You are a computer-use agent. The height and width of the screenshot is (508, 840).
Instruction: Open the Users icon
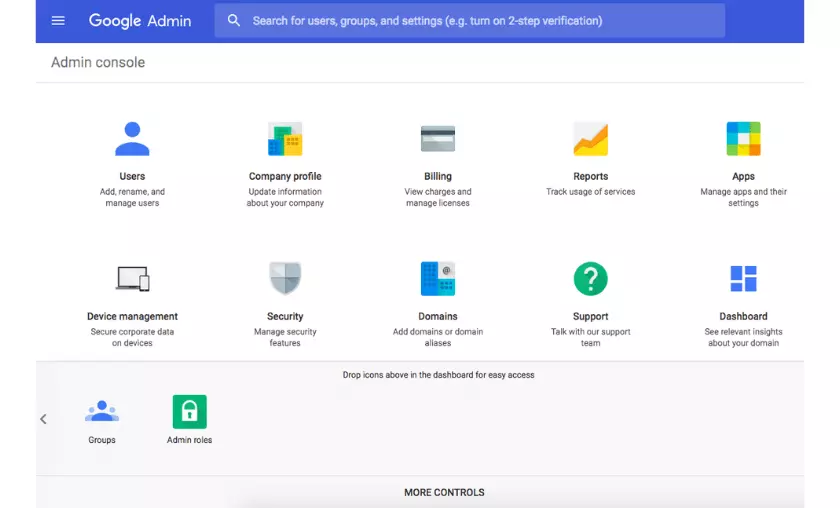click(132, 139)
